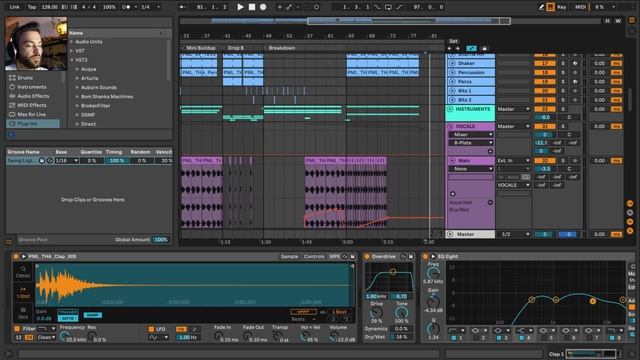640x360 pixels.
Task: Click the Lock Envelopes icon near Set
Action: tap(484, 48)
